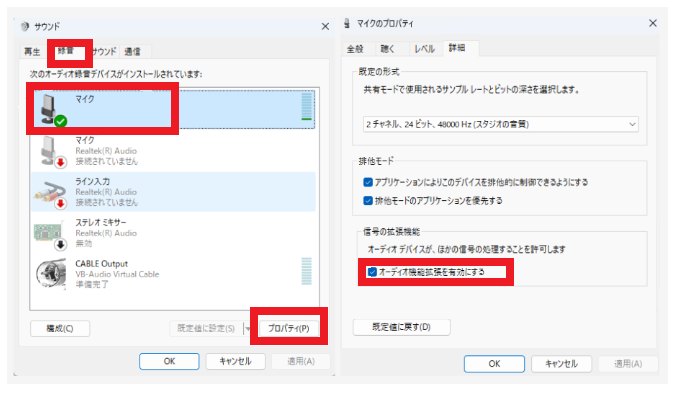Viewport: 680px width, 394px height.
Task: Click キャンセル in the マイクのプロパティ dialog
Action: [x=561, y=364]
